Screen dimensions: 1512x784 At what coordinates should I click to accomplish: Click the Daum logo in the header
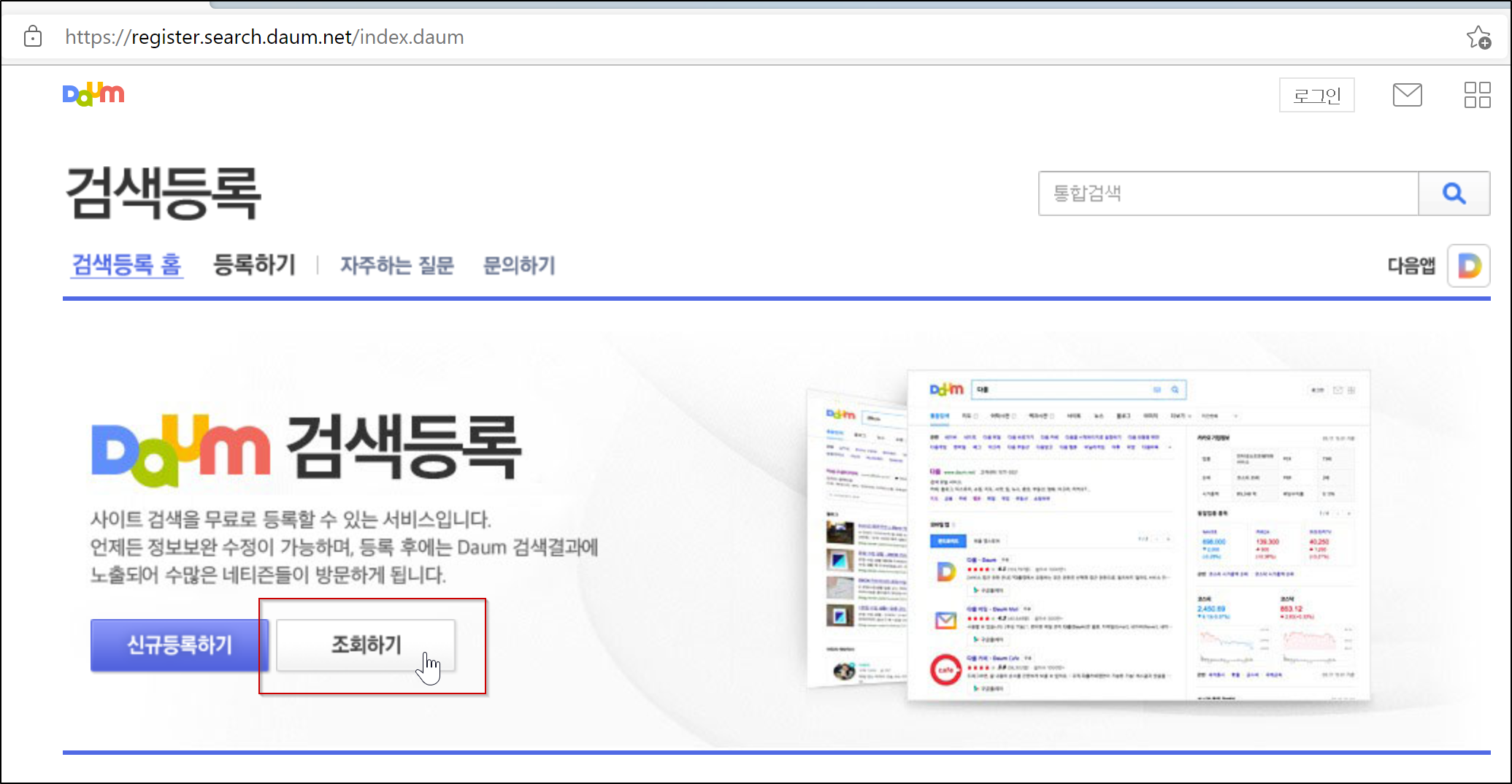click(93, 94)
